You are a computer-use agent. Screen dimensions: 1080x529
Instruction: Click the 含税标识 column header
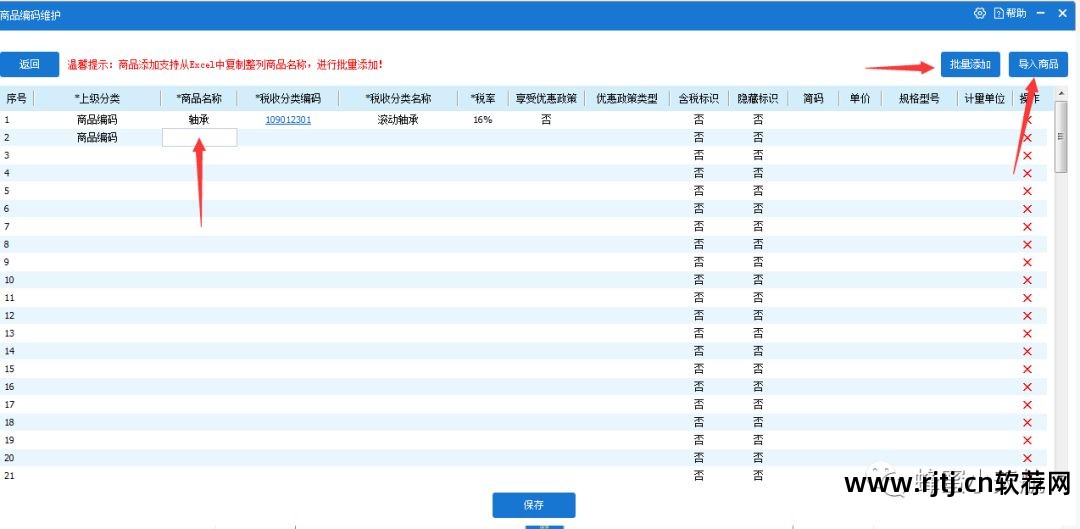698,98
